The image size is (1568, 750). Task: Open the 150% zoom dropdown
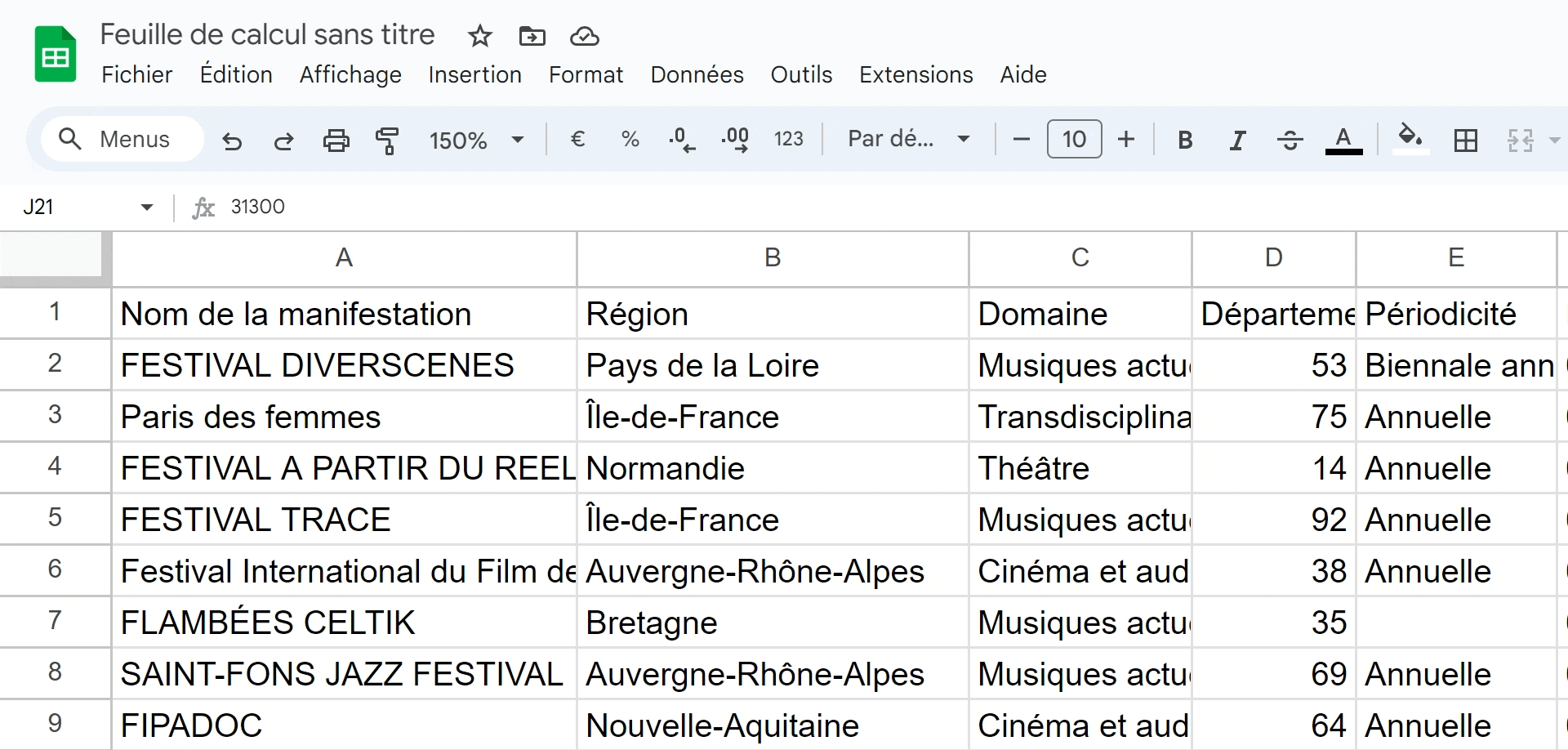(x=476, y=140)
